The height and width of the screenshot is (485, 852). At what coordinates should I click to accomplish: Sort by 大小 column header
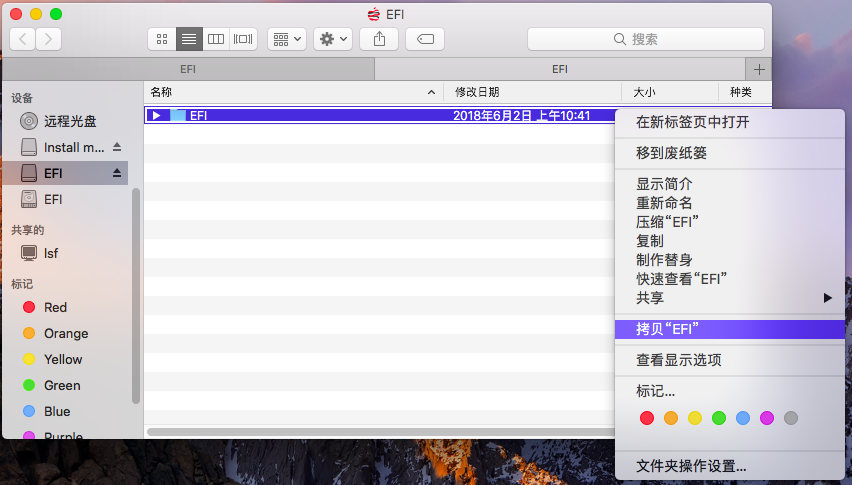[670, 92]
